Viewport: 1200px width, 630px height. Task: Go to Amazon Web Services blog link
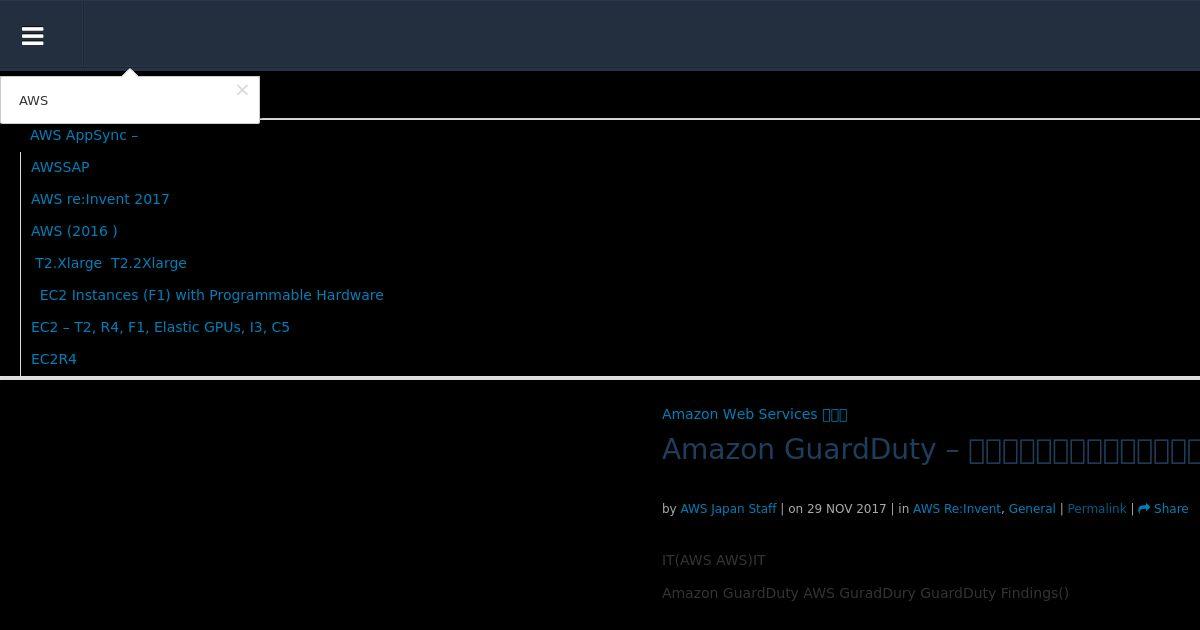point(754,414)
